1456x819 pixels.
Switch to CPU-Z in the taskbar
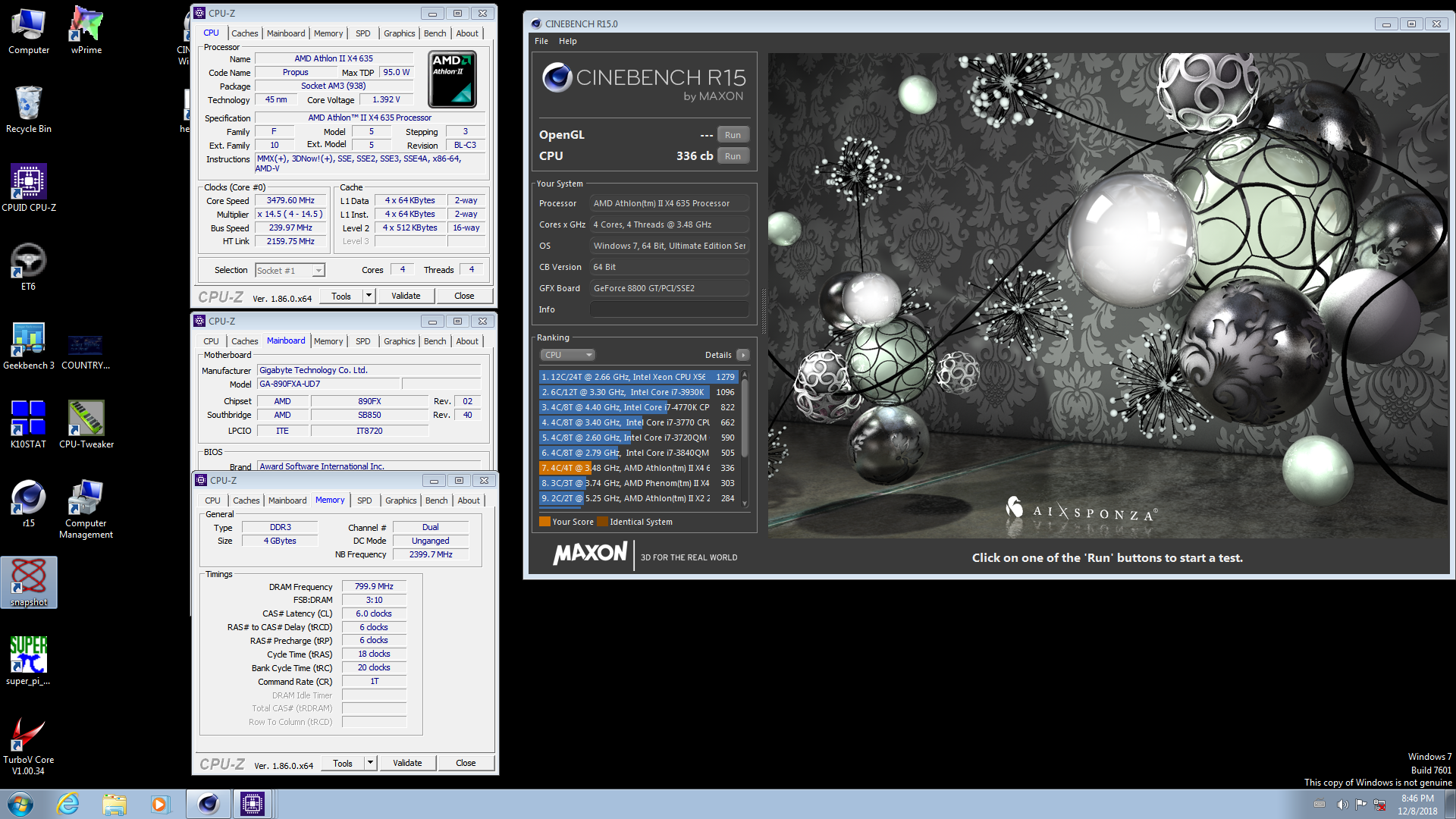click(x=253, y=804)
